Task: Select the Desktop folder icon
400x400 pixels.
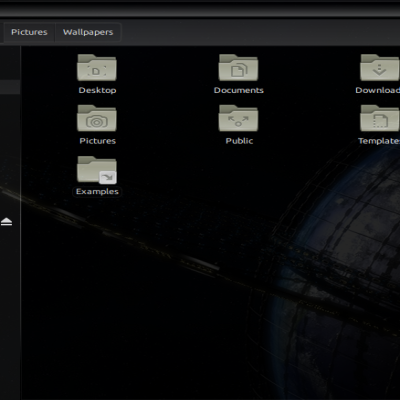Action: [97, 68]
